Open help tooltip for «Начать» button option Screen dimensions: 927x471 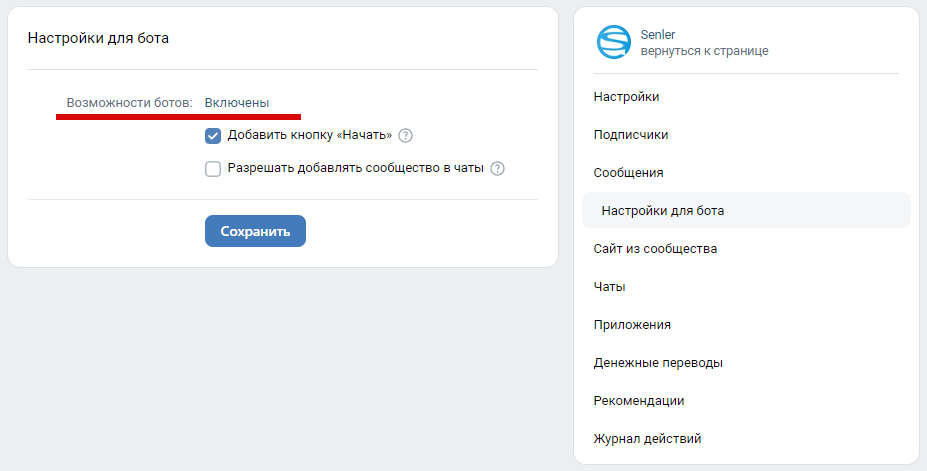click(406, 136)
